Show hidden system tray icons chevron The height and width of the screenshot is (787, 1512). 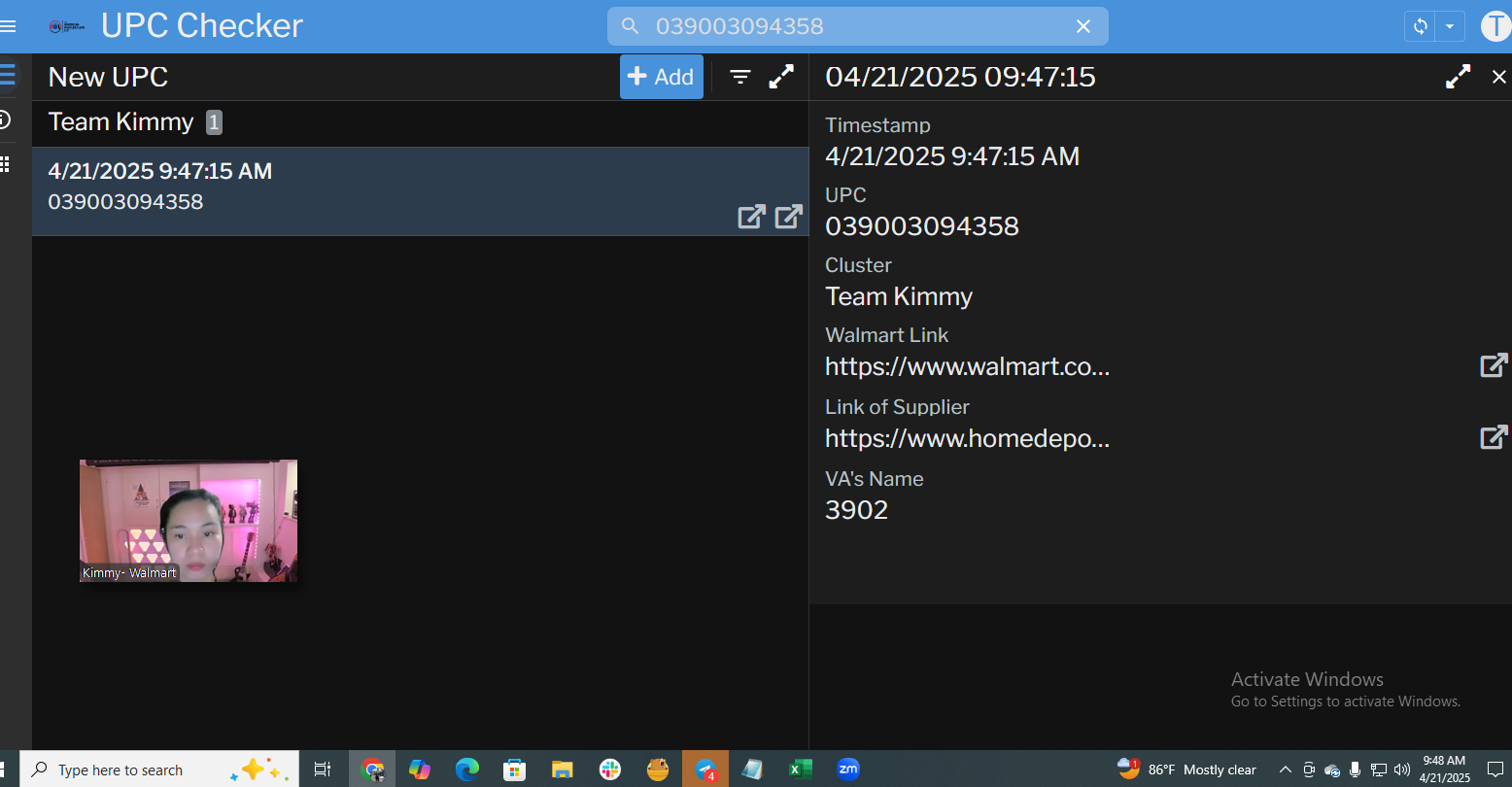[1285, 770]
